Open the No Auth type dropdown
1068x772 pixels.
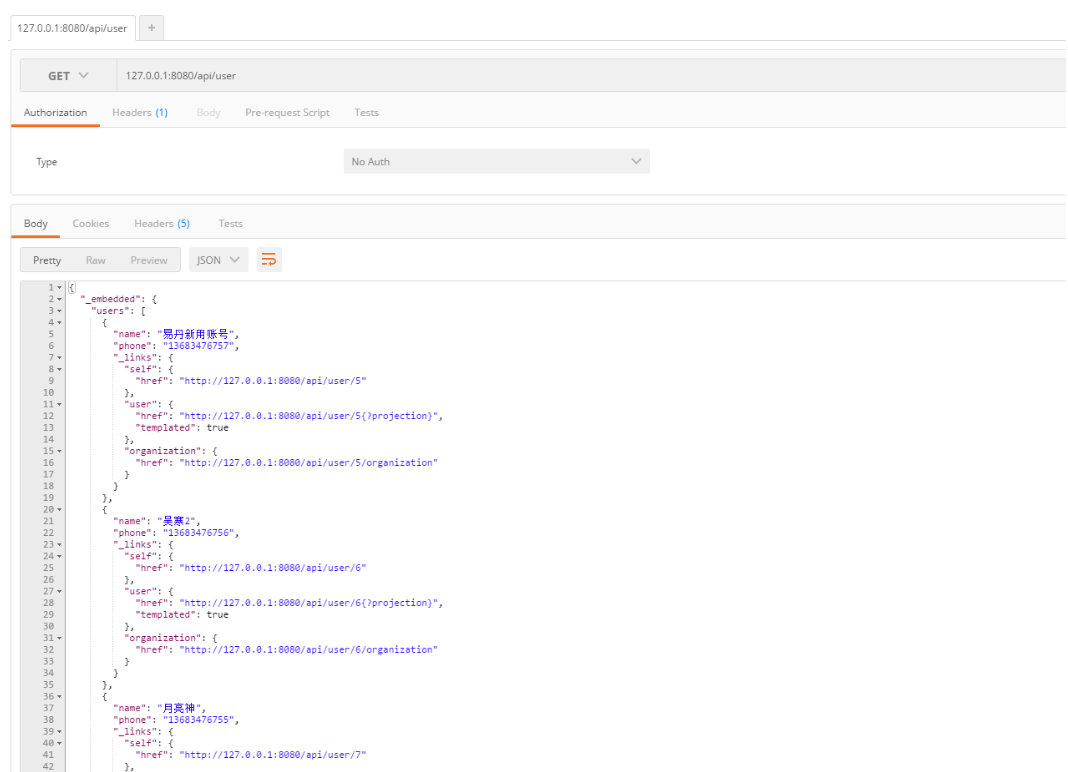point(496,161)
